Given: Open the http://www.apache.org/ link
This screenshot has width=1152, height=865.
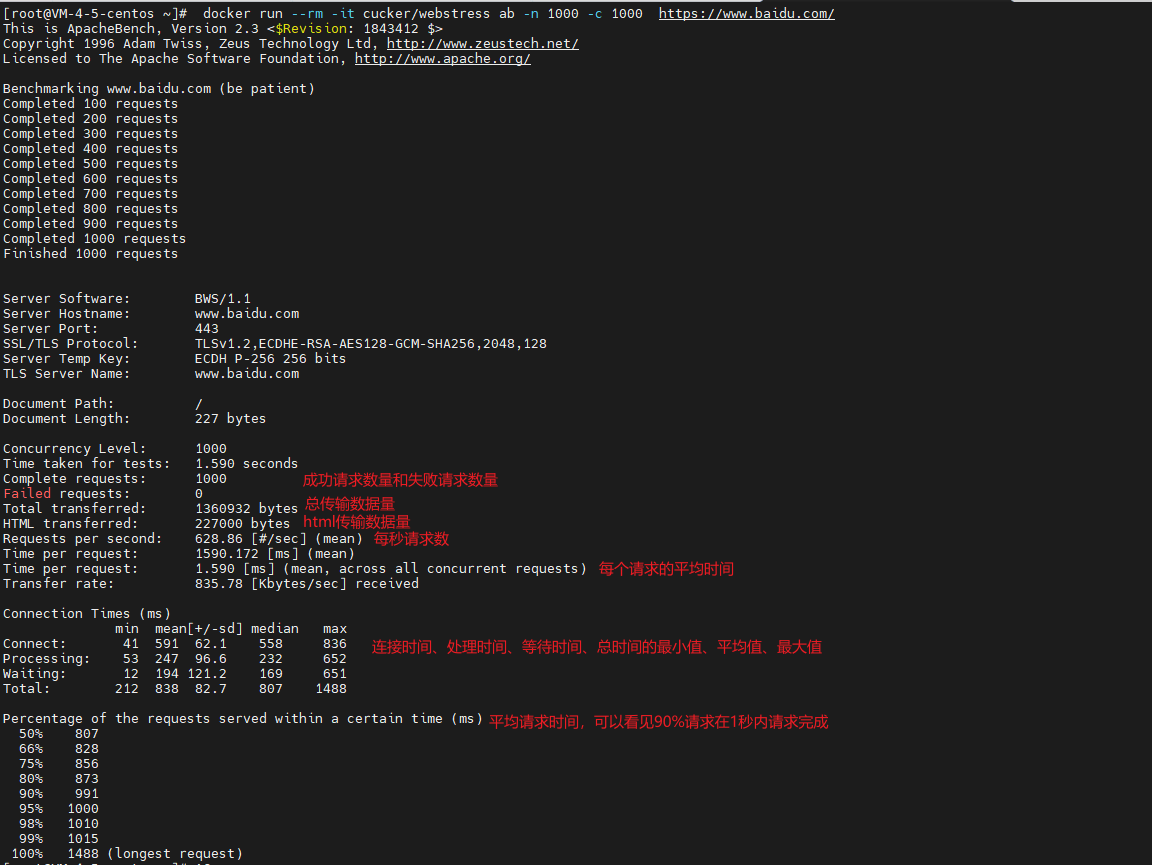Looking at the screenshot, I should [442, 58].
